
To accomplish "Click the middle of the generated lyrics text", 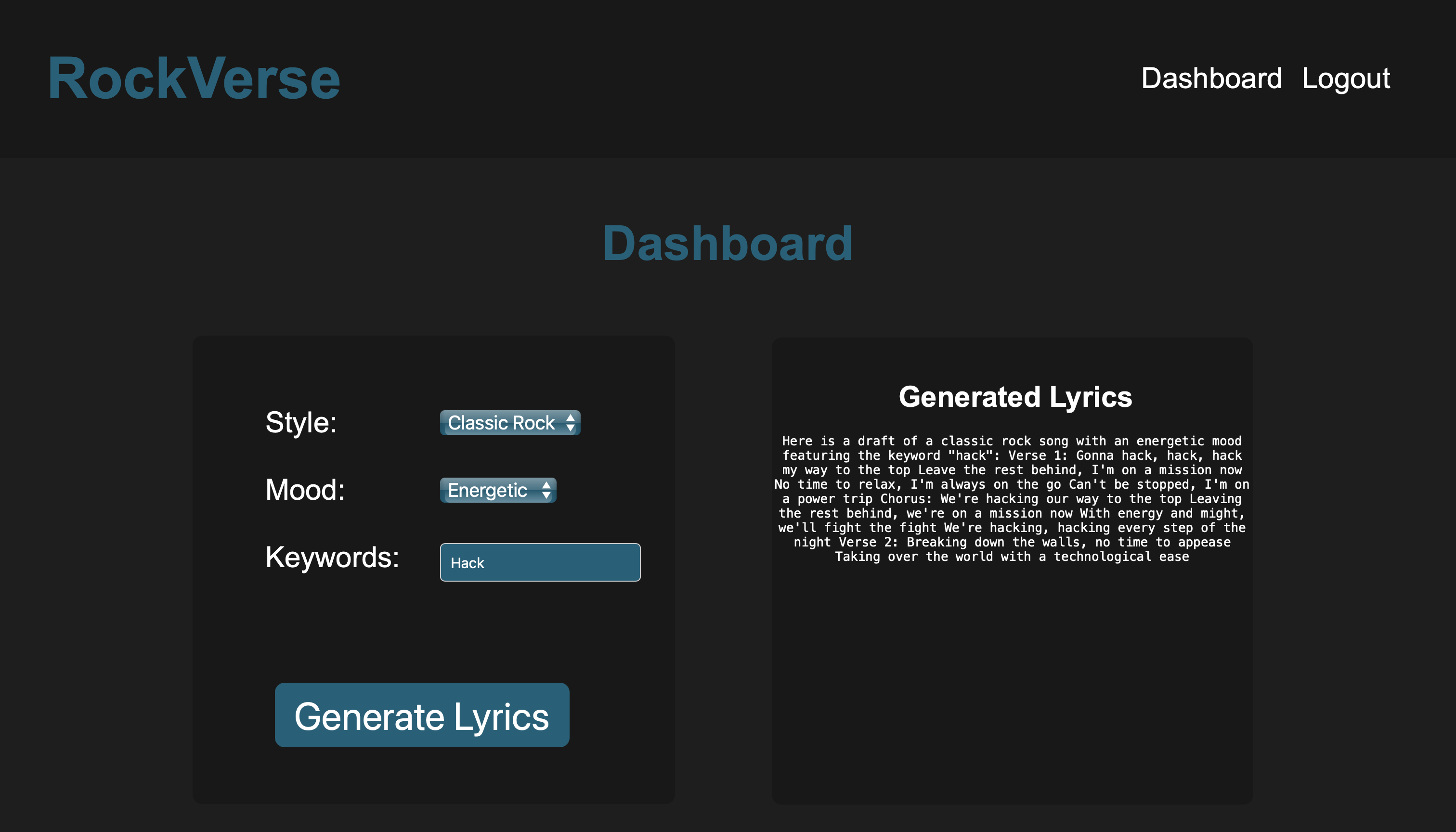I will [1012, 499].
